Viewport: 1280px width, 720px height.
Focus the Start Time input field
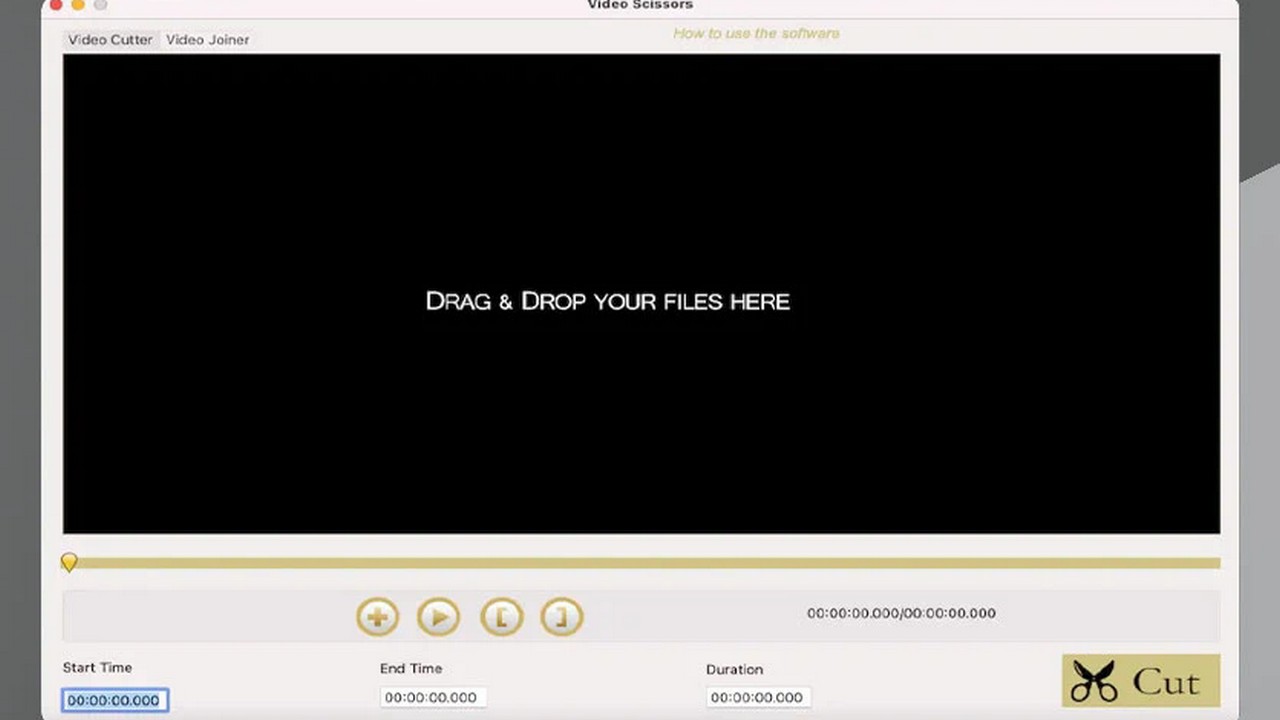[x=114, y=700]
